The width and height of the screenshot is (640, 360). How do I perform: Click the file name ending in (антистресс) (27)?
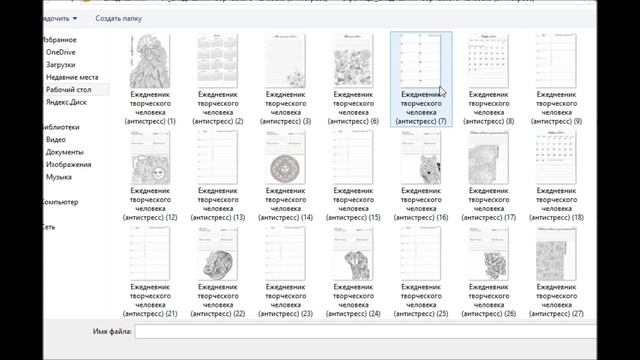click(556, 300)
